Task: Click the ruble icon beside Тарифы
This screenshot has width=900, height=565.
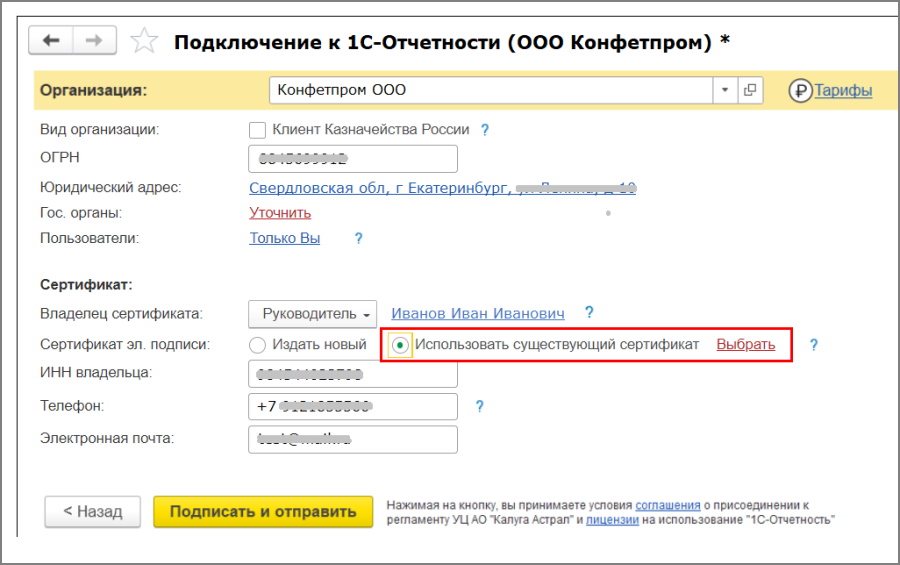Action: pos(800,91)
